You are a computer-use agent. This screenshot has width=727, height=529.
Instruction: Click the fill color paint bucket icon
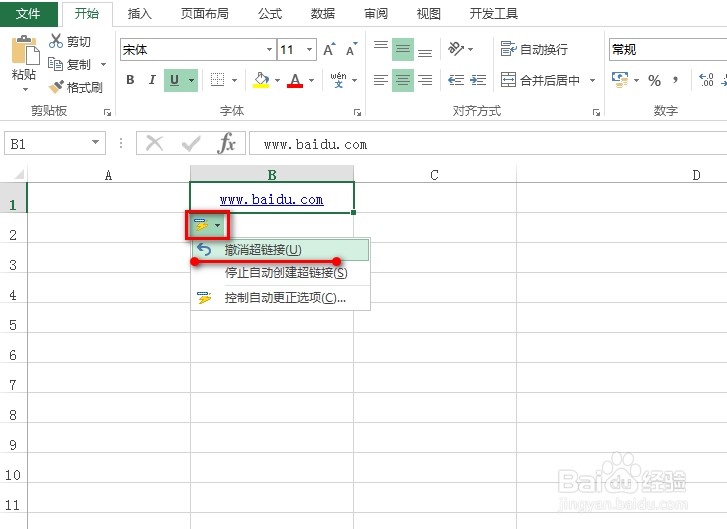pyautogui.click(x=261, y=80)
